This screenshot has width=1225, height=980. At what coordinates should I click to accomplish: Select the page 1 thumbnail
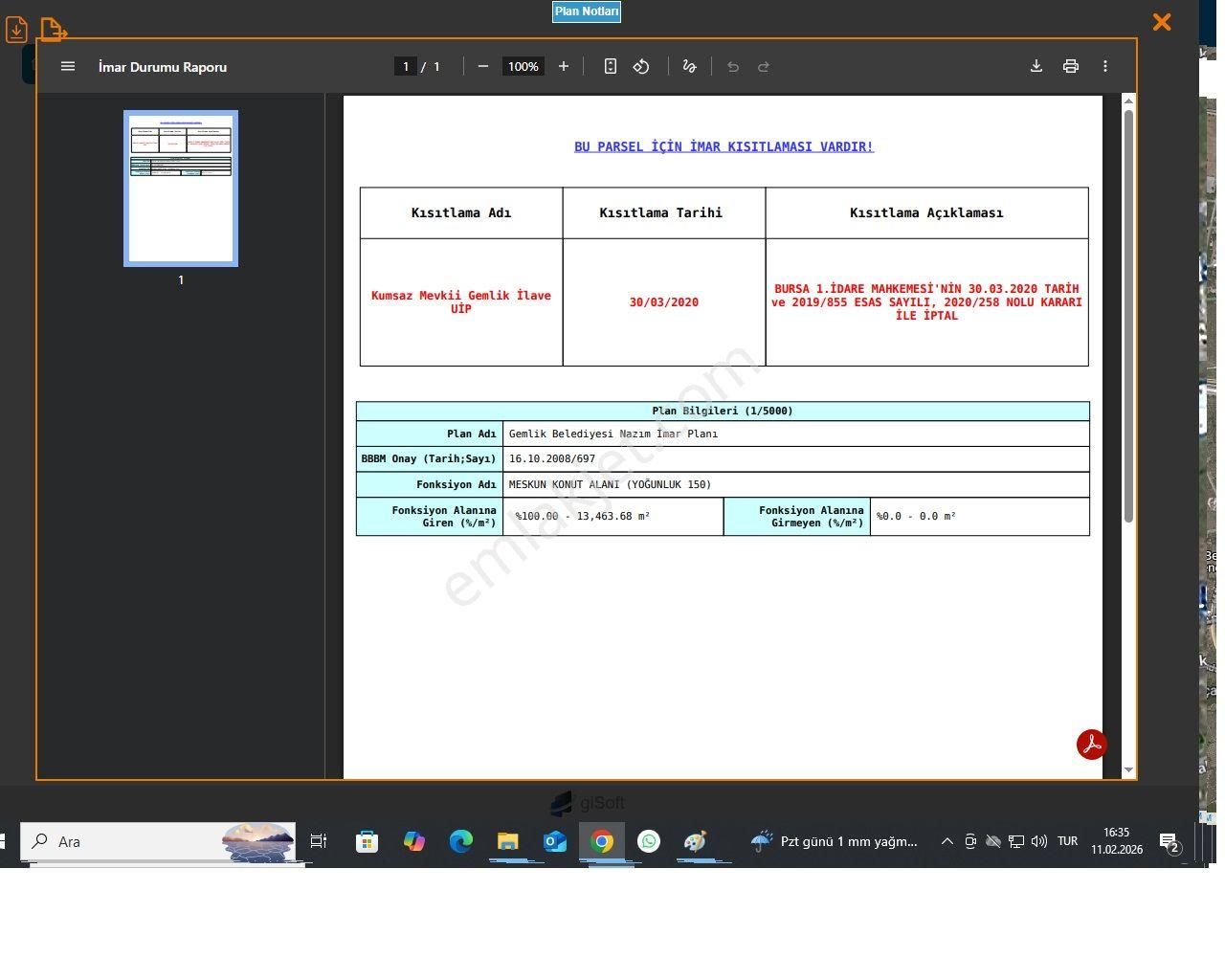[181, 189]
